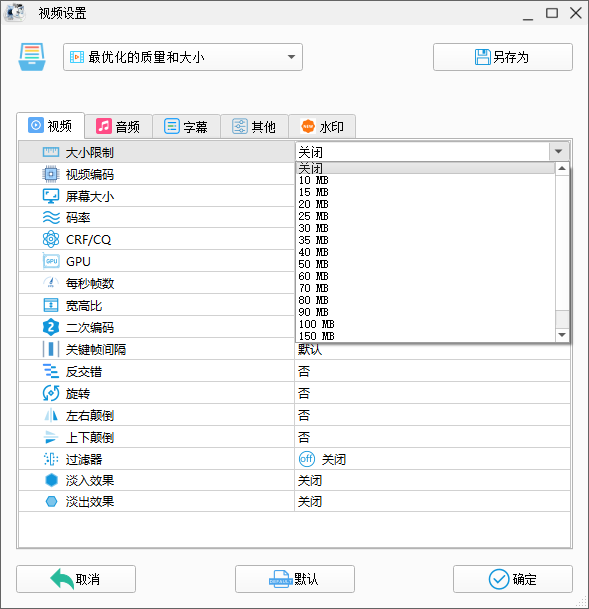This screenshot has width=589, height=609.
Task: Click the 默认 button at bottom
Action: point(295,579)
